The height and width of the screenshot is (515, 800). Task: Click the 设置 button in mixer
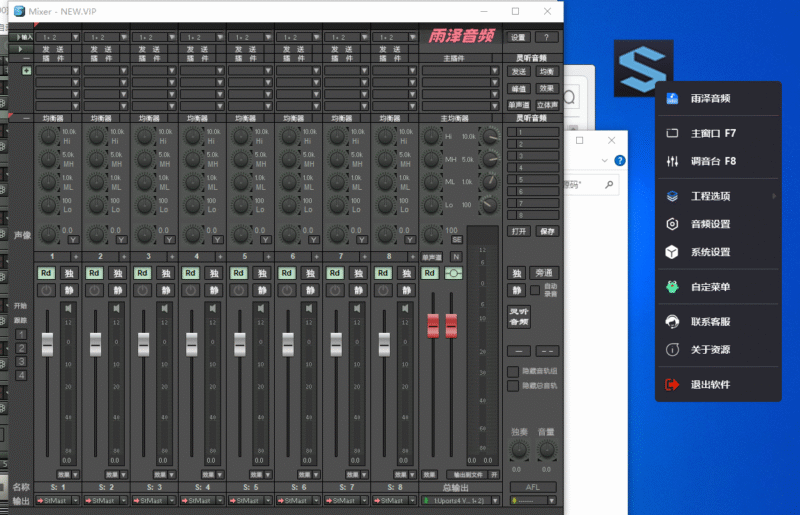[518, 37]
